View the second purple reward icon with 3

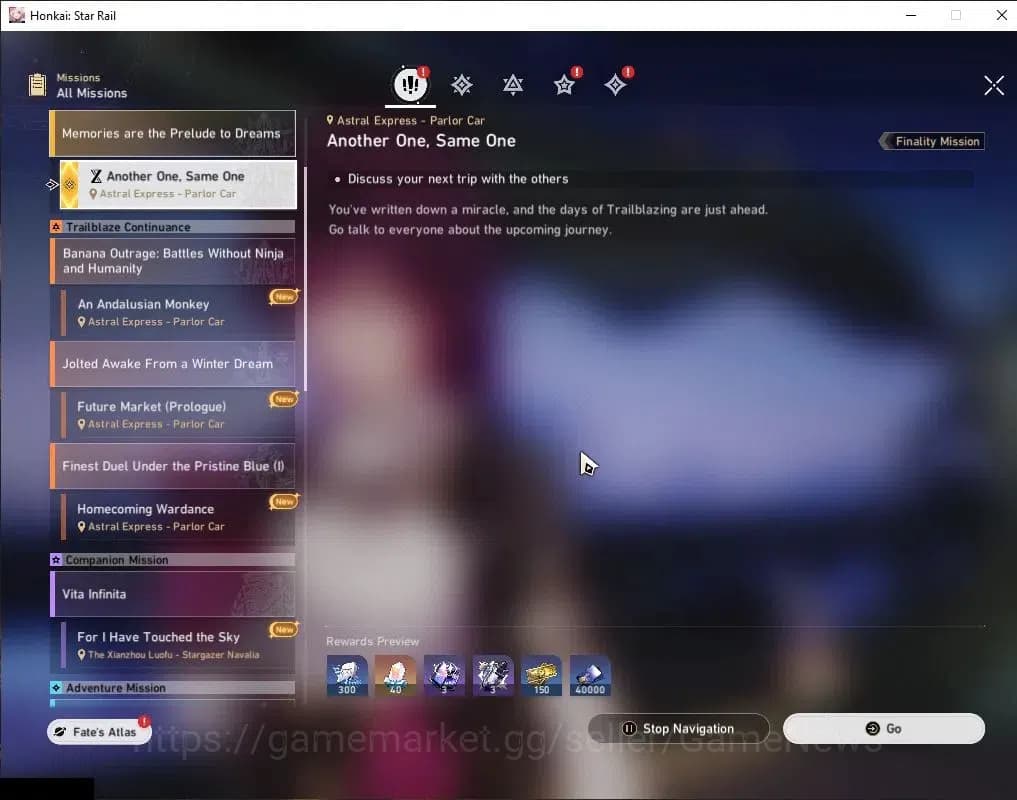tap(493, 675)
